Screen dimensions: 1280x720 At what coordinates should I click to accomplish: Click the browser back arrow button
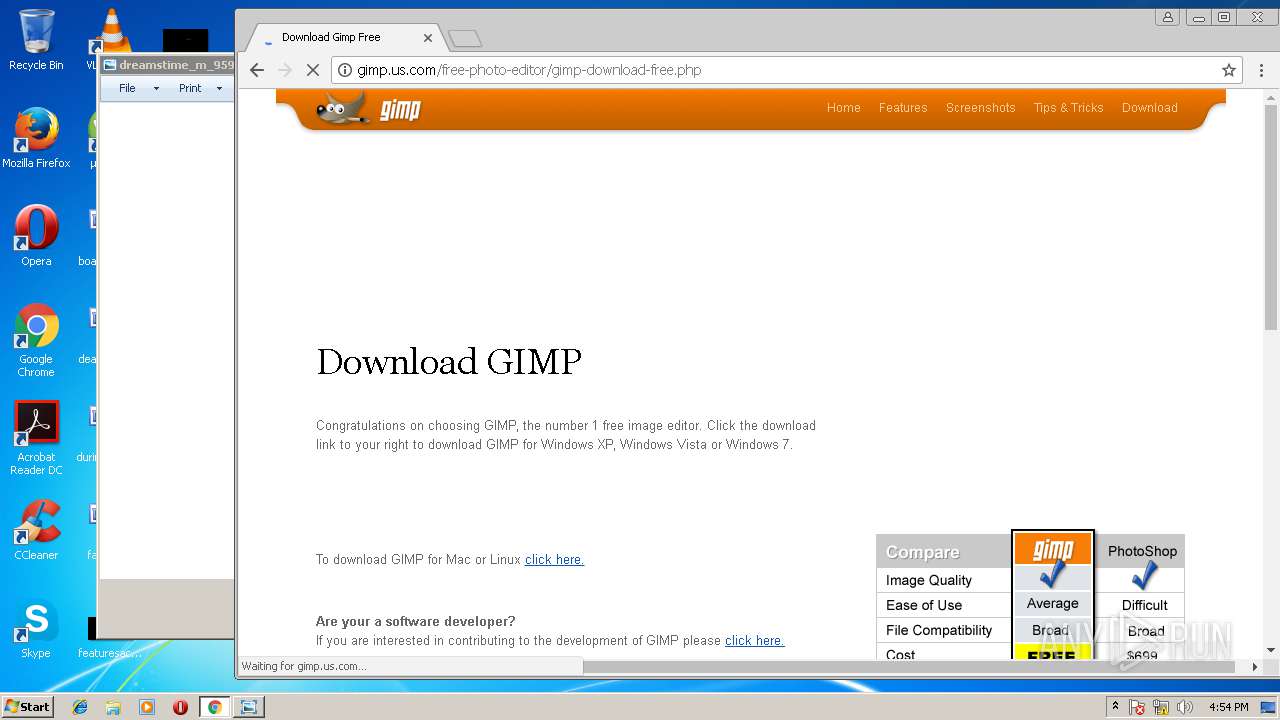[257, 70]
